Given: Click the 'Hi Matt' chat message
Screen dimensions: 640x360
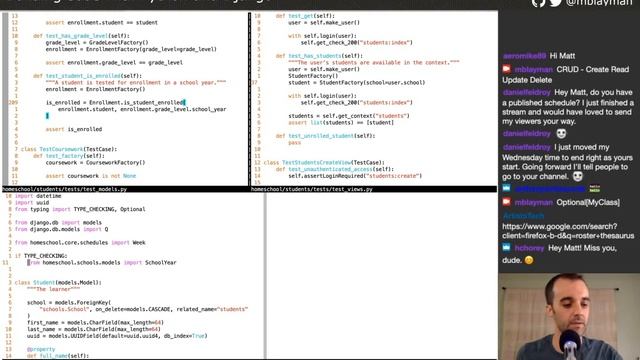Looking at the screenshot, I should point(562,56).
